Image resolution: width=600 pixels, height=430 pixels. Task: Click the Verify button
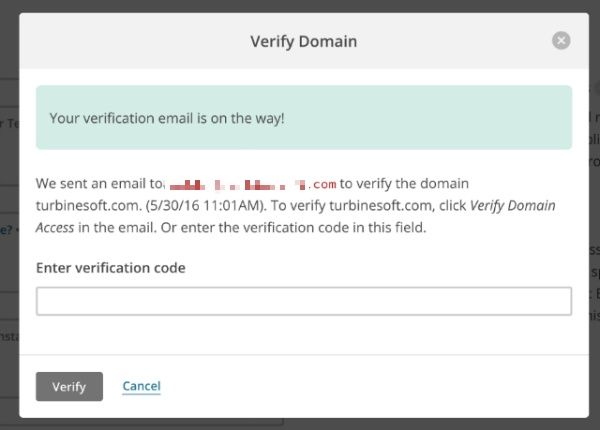click(x=69, y=386)
